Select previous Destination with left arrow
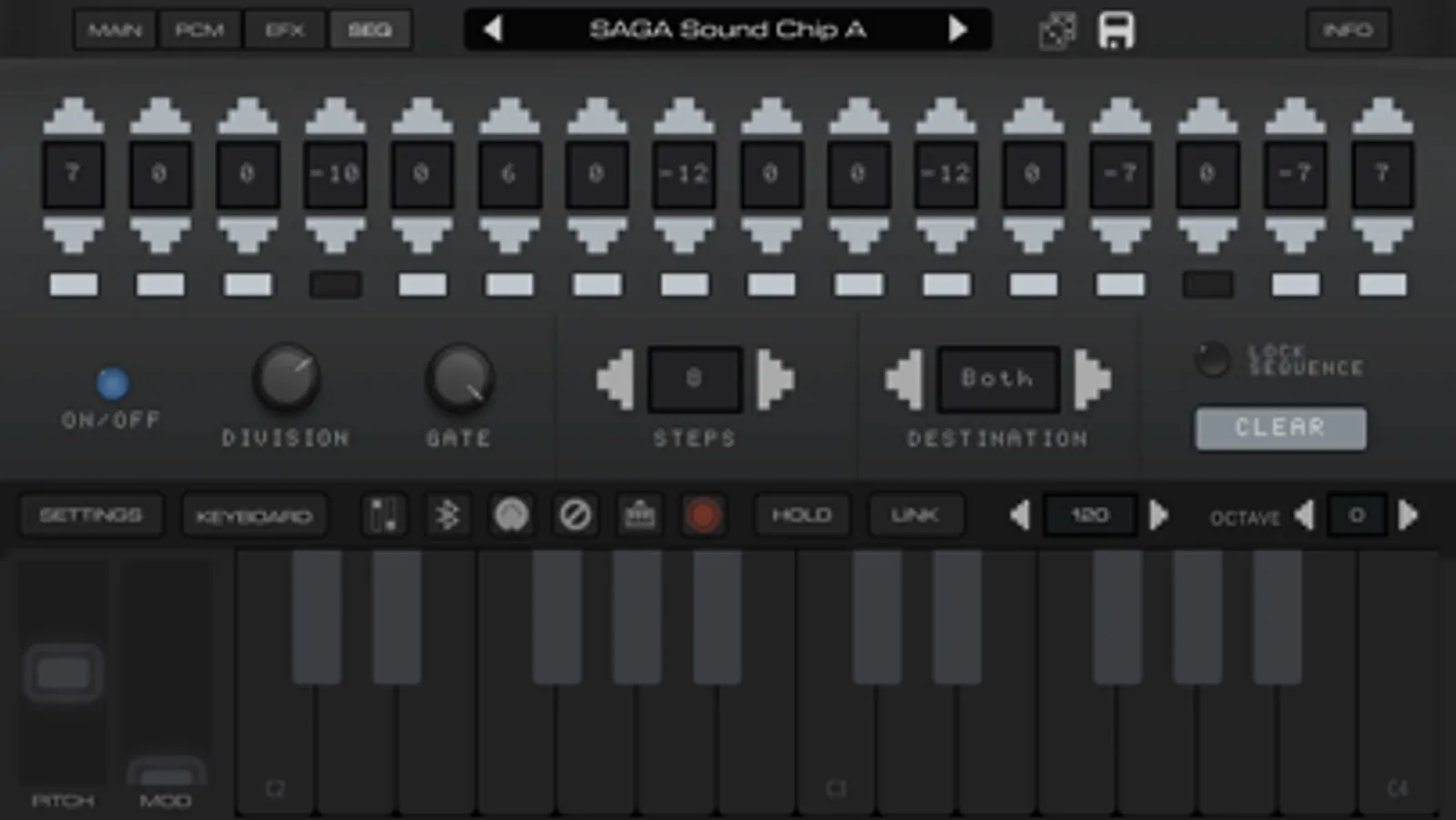 click(904, 379)
